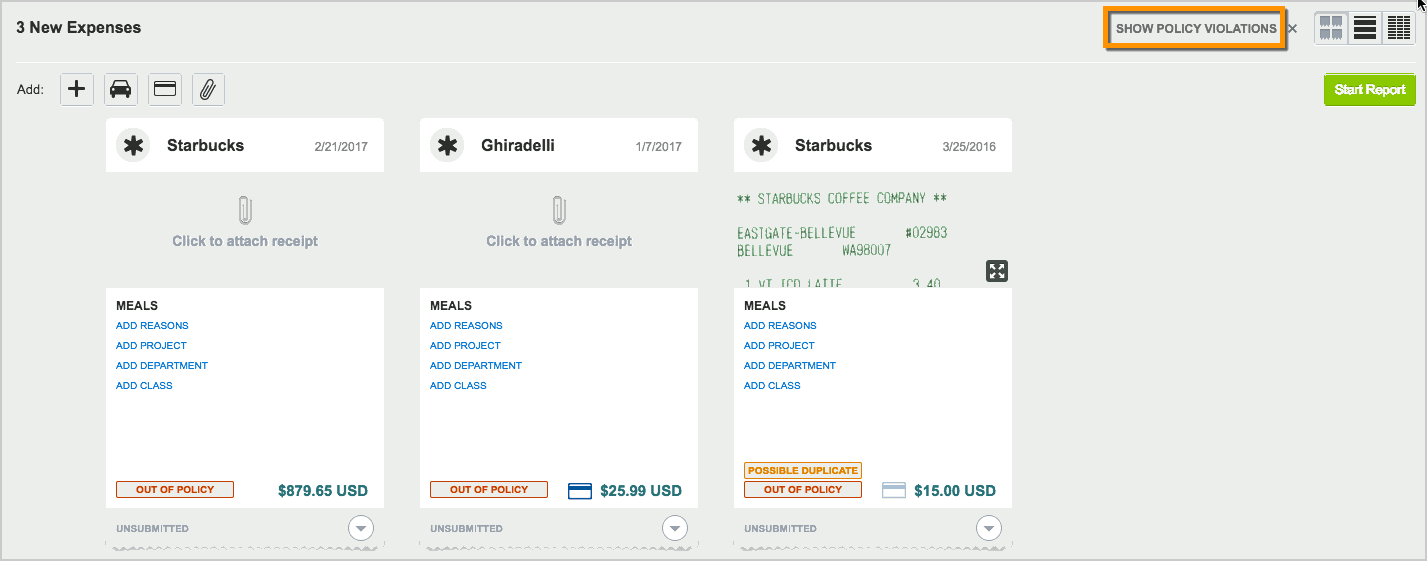Select the $15.00 USD amount
Viewport: 1427px width, 561px height.
point(955,491)
